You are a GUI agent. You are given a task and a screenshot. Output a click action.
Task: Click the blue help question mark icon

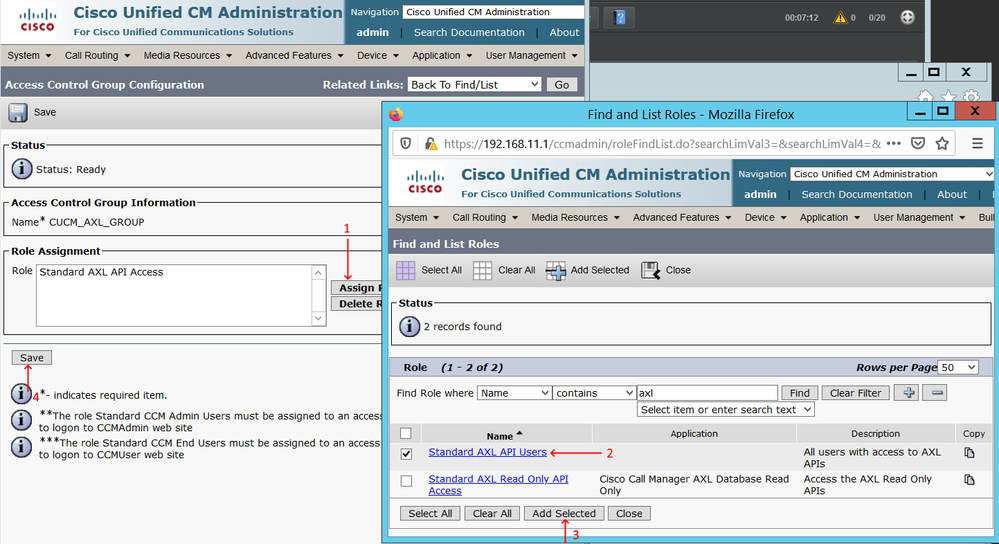tap(620, 18)
